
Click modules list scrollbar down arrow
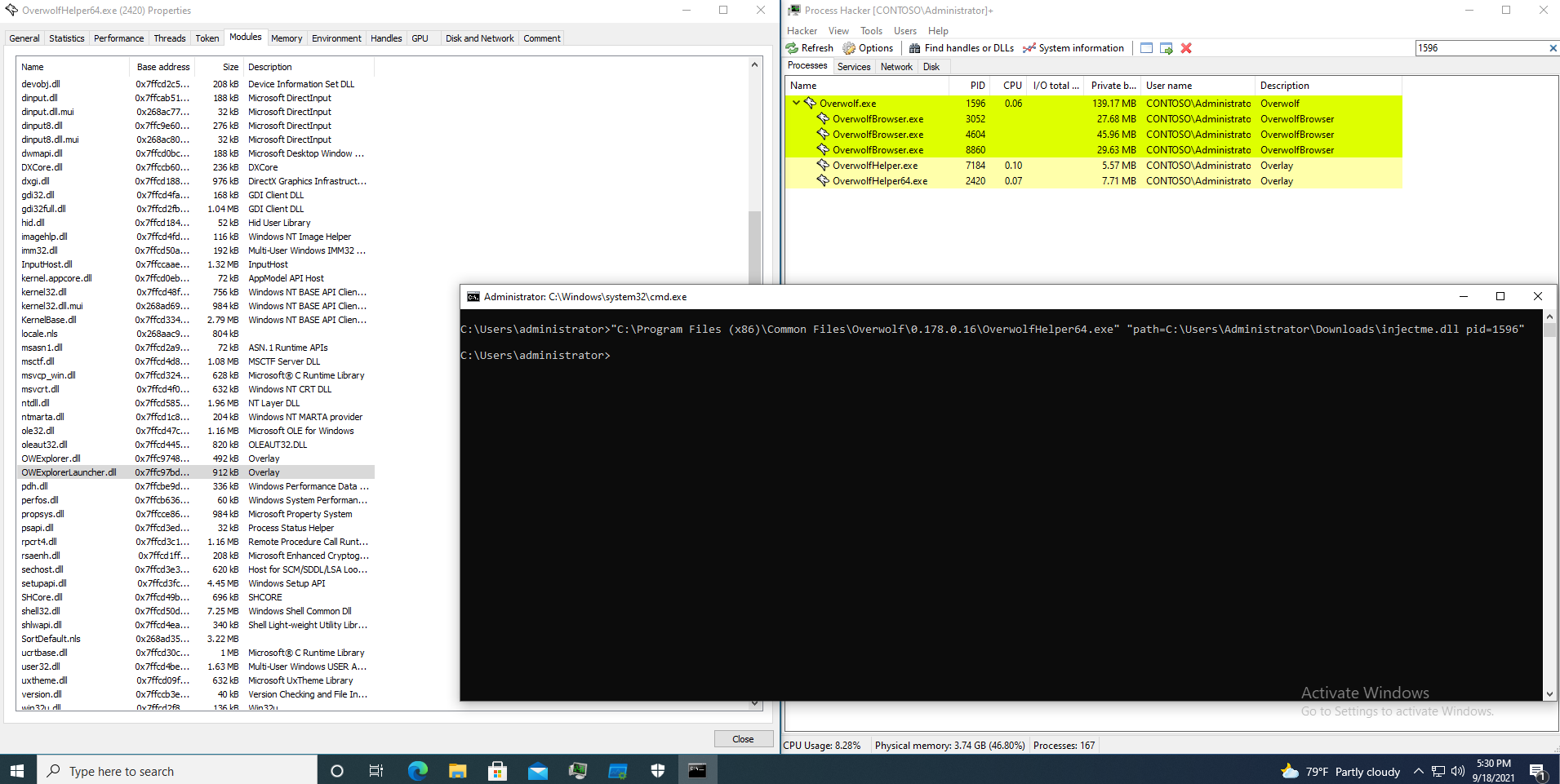[754, 703]
